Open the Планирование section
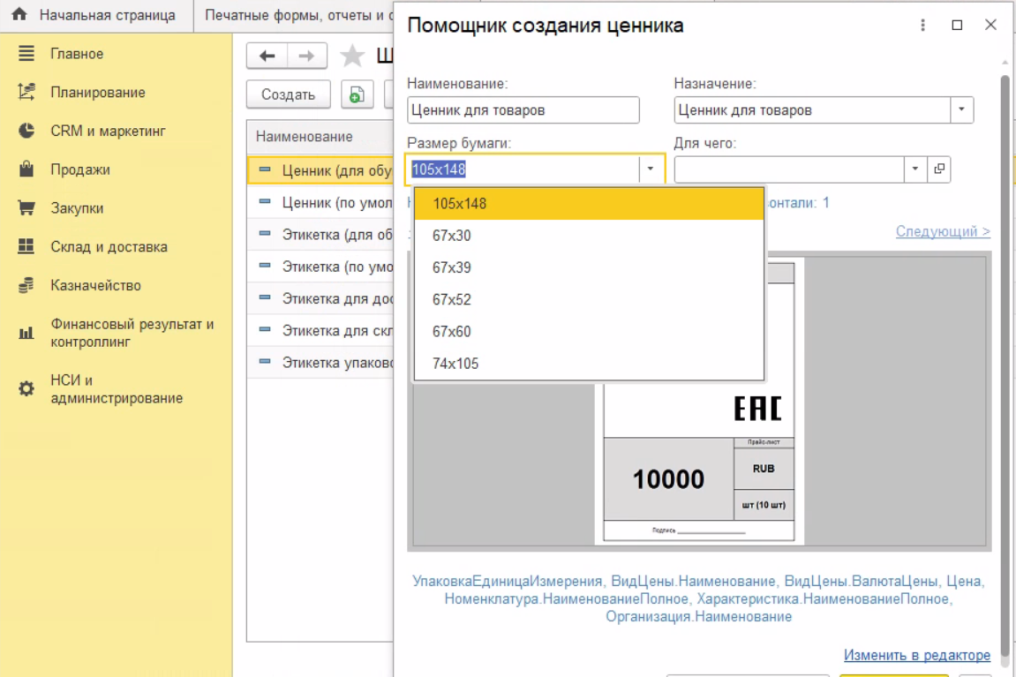 tap(97, 93)
